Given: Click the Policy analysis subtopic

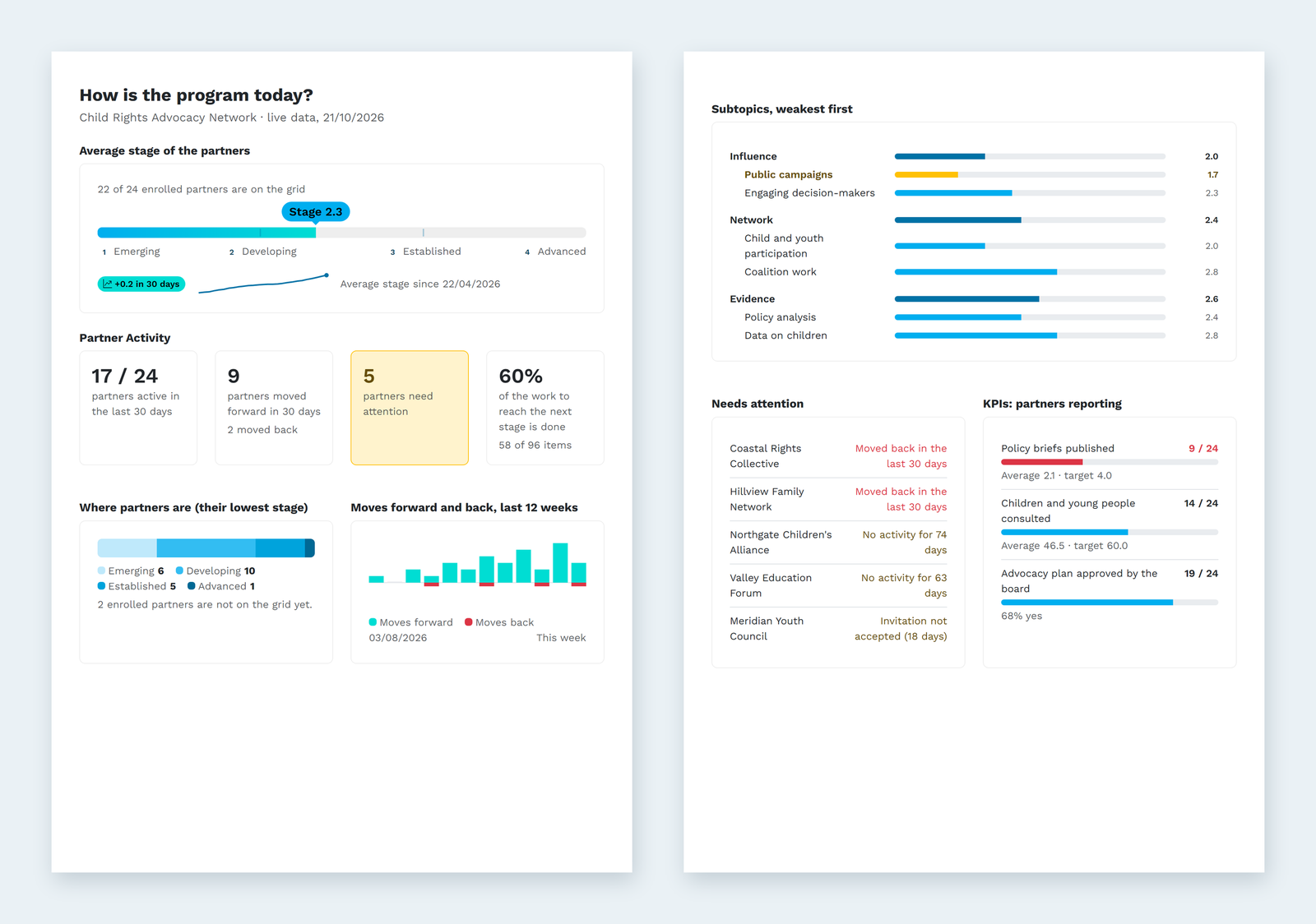Looking at the screenshot, I should pyautogui.click(x=974, y=317).
